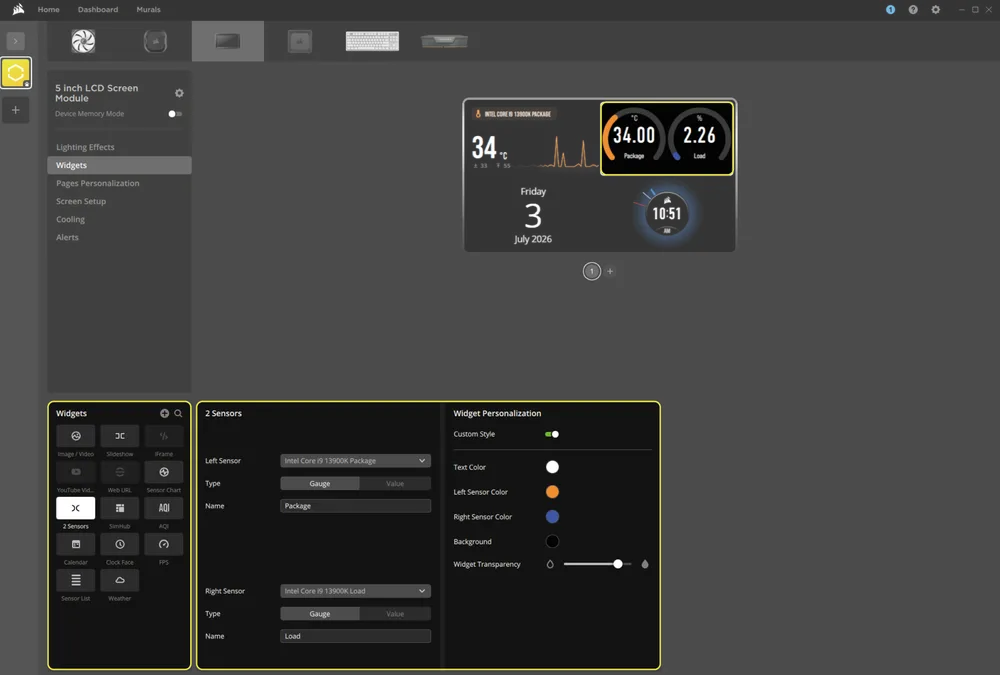This screenshot has width=1000, height=675.
Task: Click the add widget plus icon
Action: point(165,413)
